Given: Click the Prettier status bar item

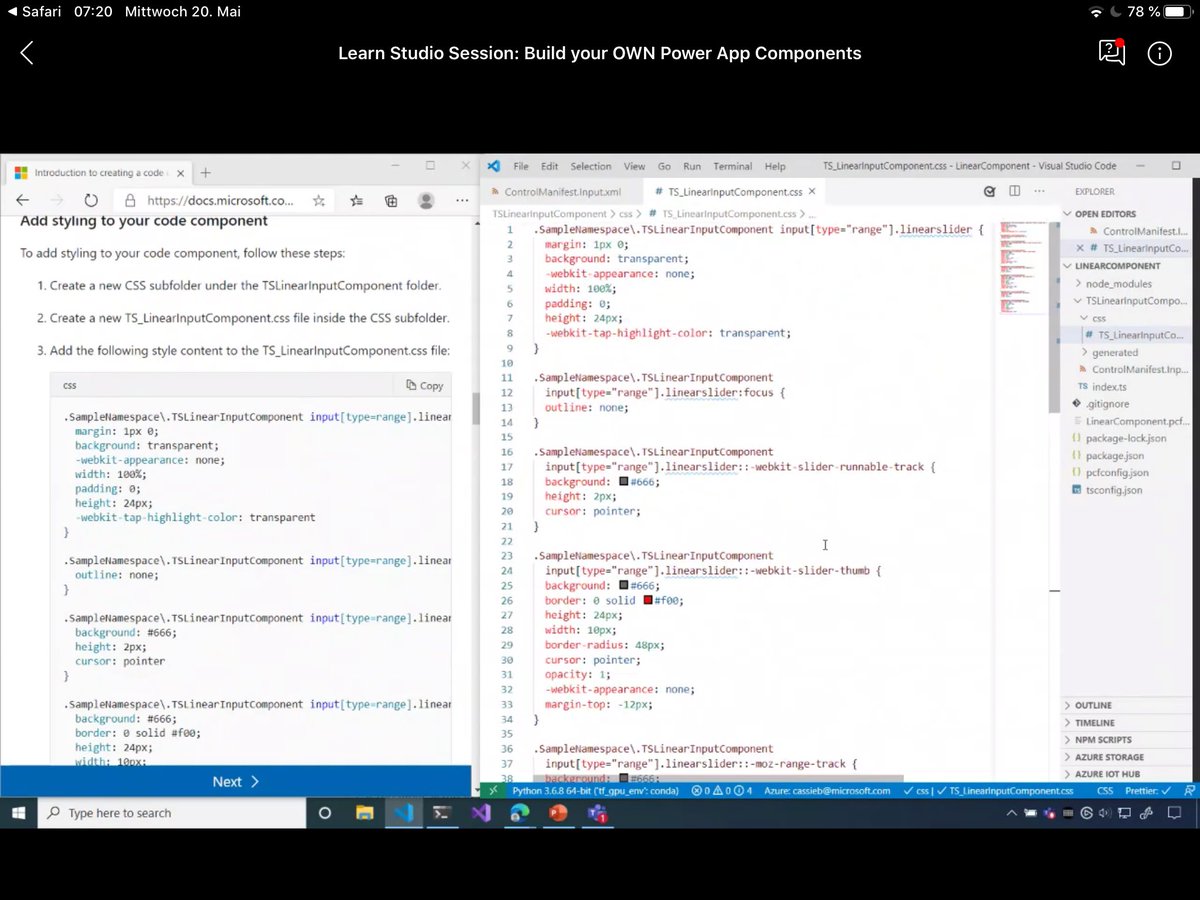Looking at the screenshot, I should pos(1146,790).
